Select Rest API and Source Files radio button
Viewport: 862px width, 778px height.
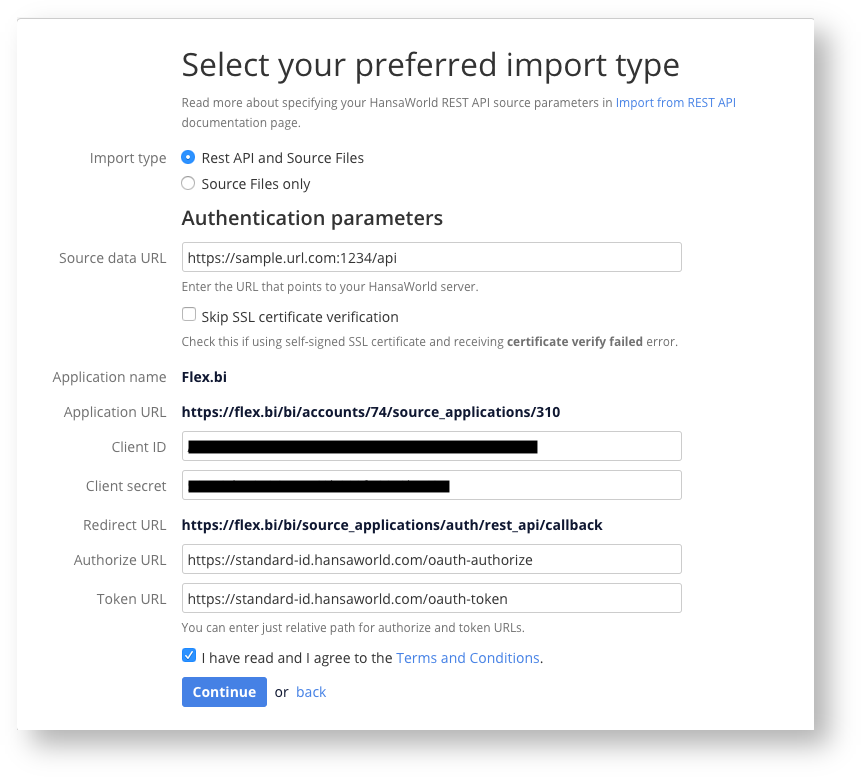[188, 158]
